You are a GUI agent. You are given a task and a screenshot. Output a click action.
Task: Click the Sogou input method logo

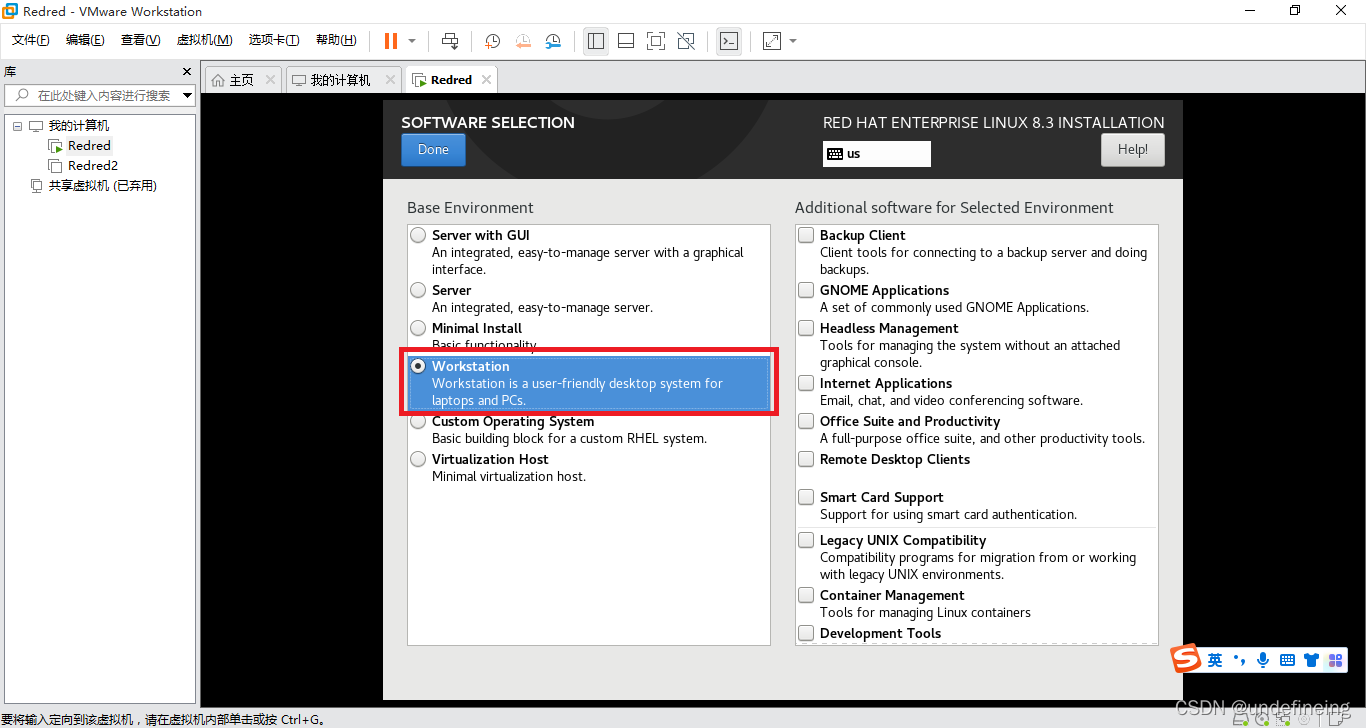click(1186, 660)
